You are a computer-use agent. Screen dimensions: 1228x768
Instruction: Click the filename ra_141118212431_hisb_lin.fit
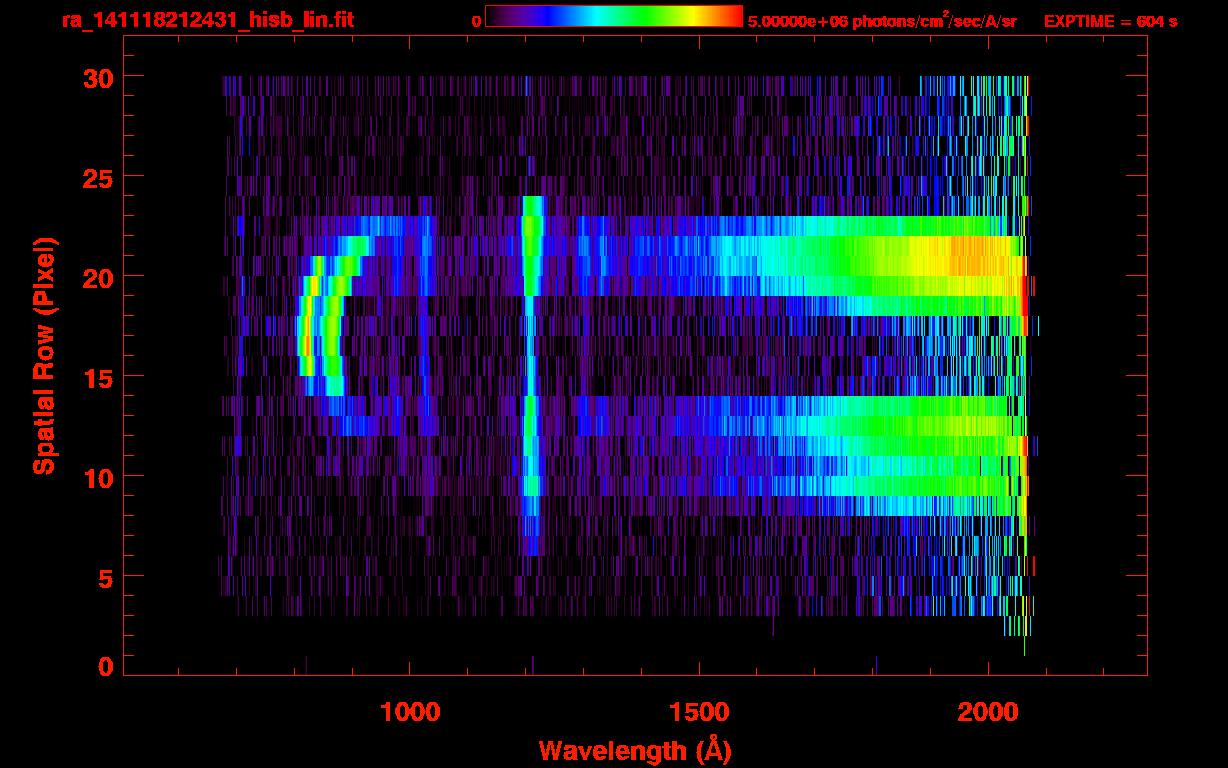point(207,20)
